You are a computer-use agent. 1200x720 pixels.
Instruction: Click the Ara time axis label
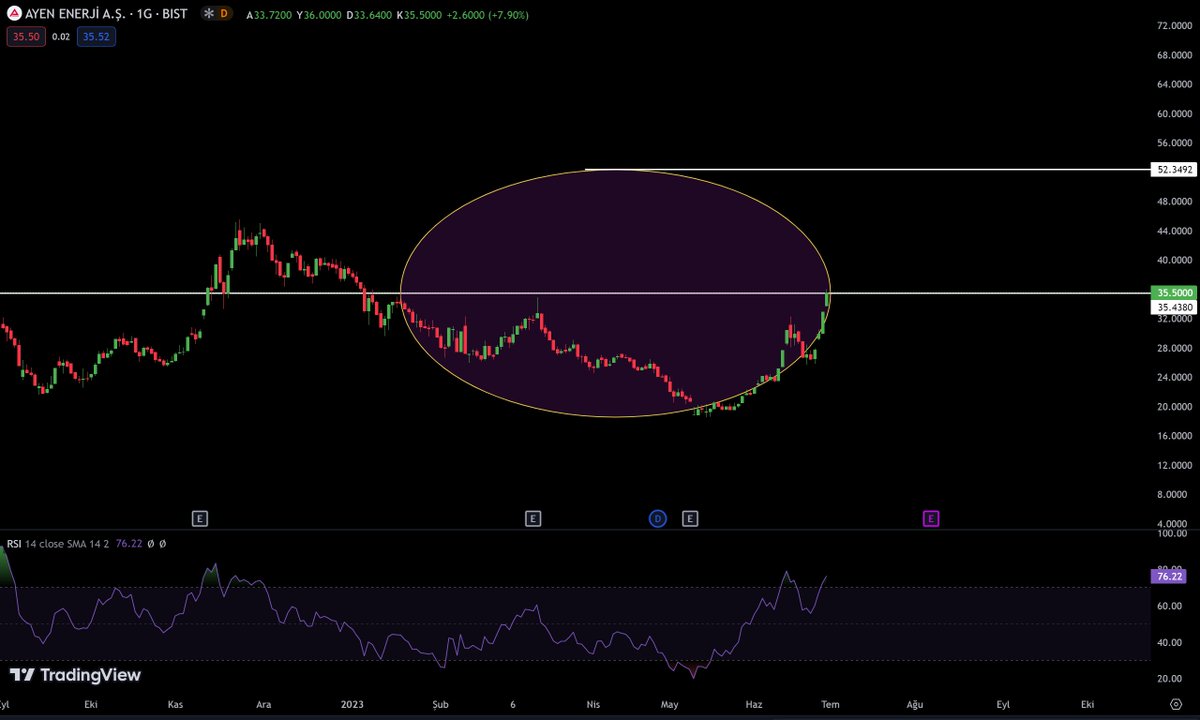pos(264,704)
